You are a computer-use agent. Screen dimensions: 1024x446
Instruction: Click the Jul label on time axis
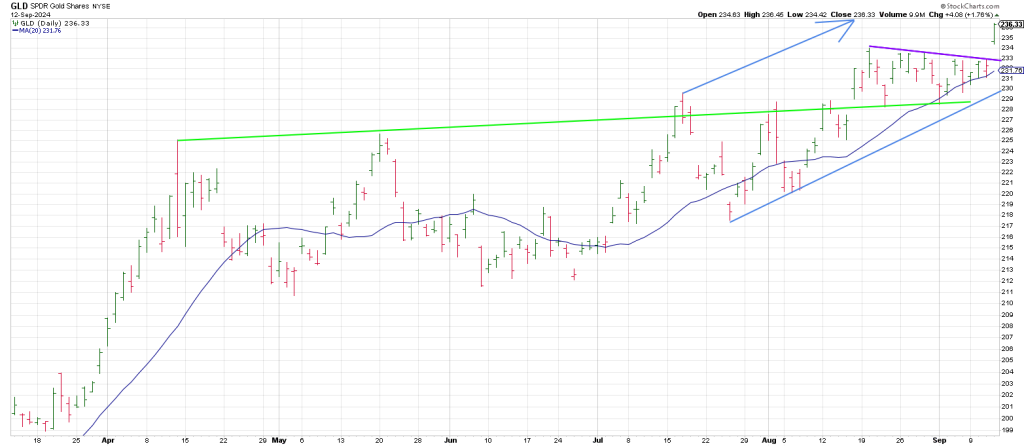tap(598, 439)
